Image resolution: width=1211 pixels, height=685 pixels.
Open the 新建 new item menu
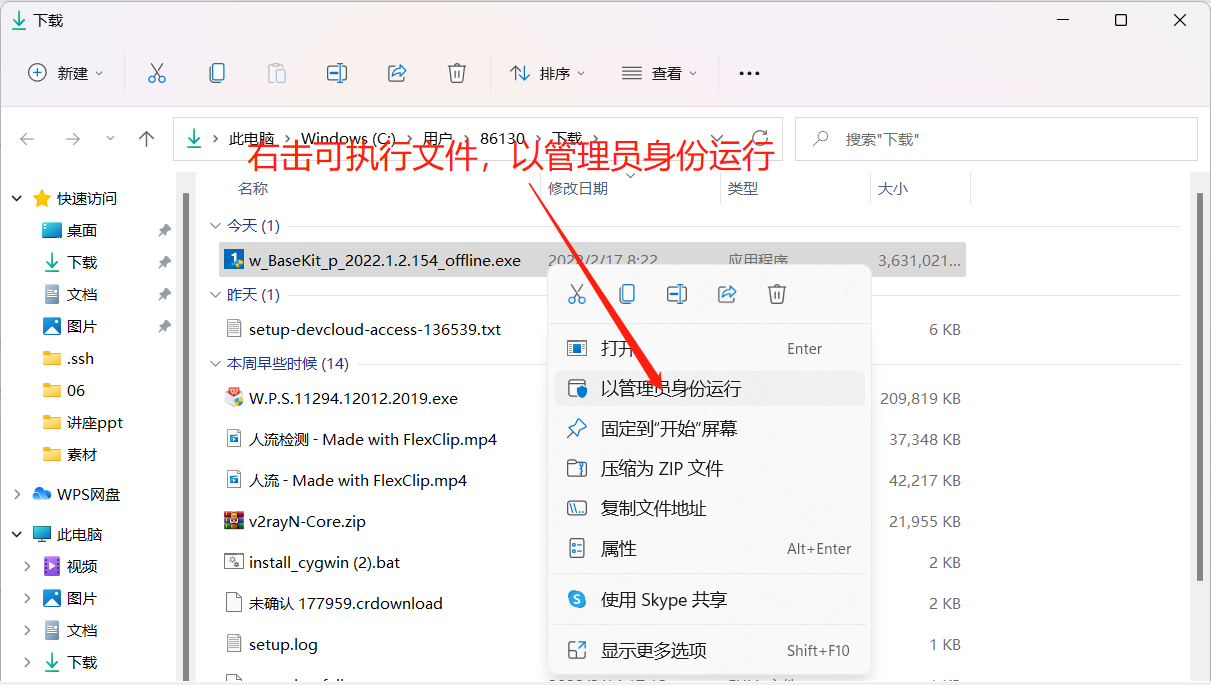pyautogui.click(x=65, y=73)
